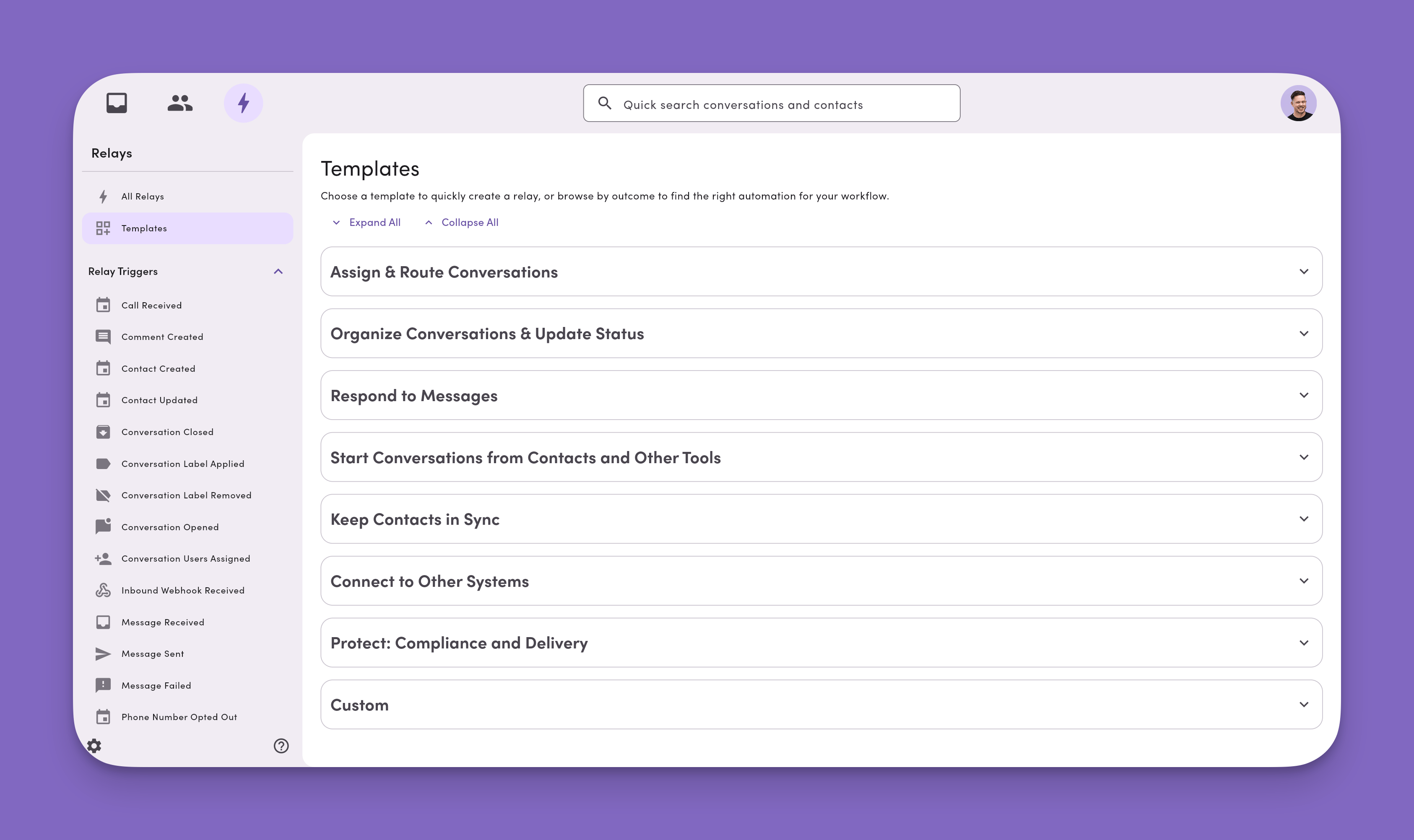1414x840 pixels.
Task: Open the Inbox icon in top navigation
Action: 117,103
